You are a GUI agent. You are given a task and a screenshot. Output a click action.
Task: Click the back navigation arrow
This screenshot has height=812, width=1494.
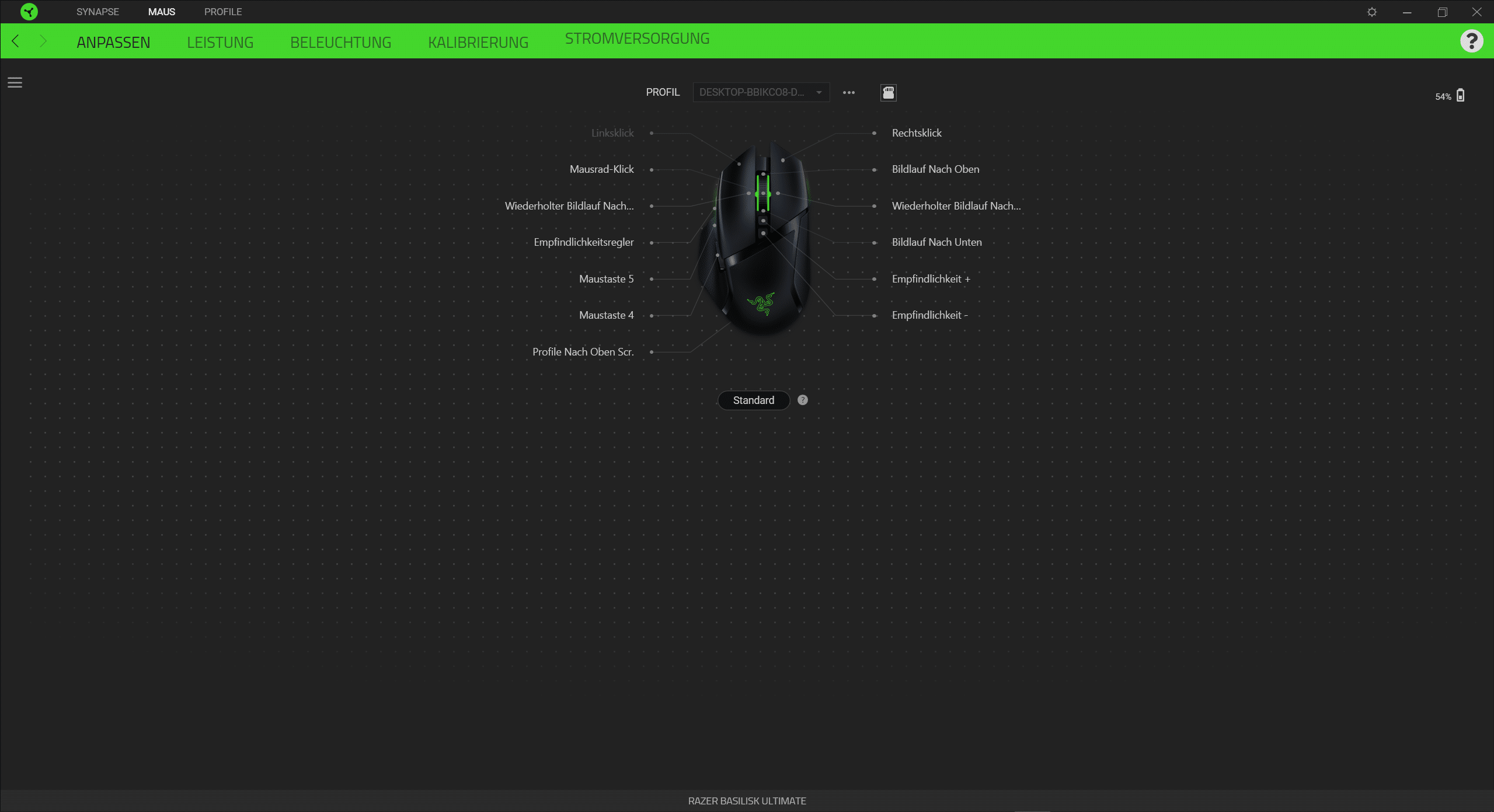pyautogui.click(x=16, y=41)
